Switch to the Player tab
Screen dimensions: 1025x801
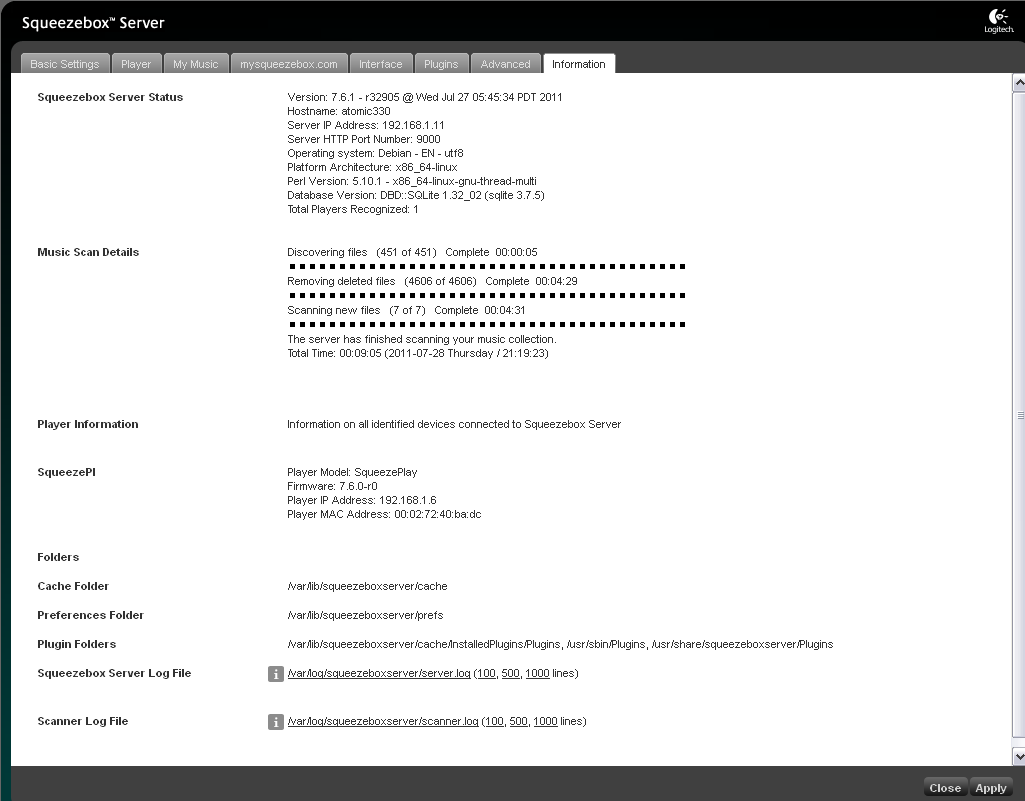tap(136, 64)
